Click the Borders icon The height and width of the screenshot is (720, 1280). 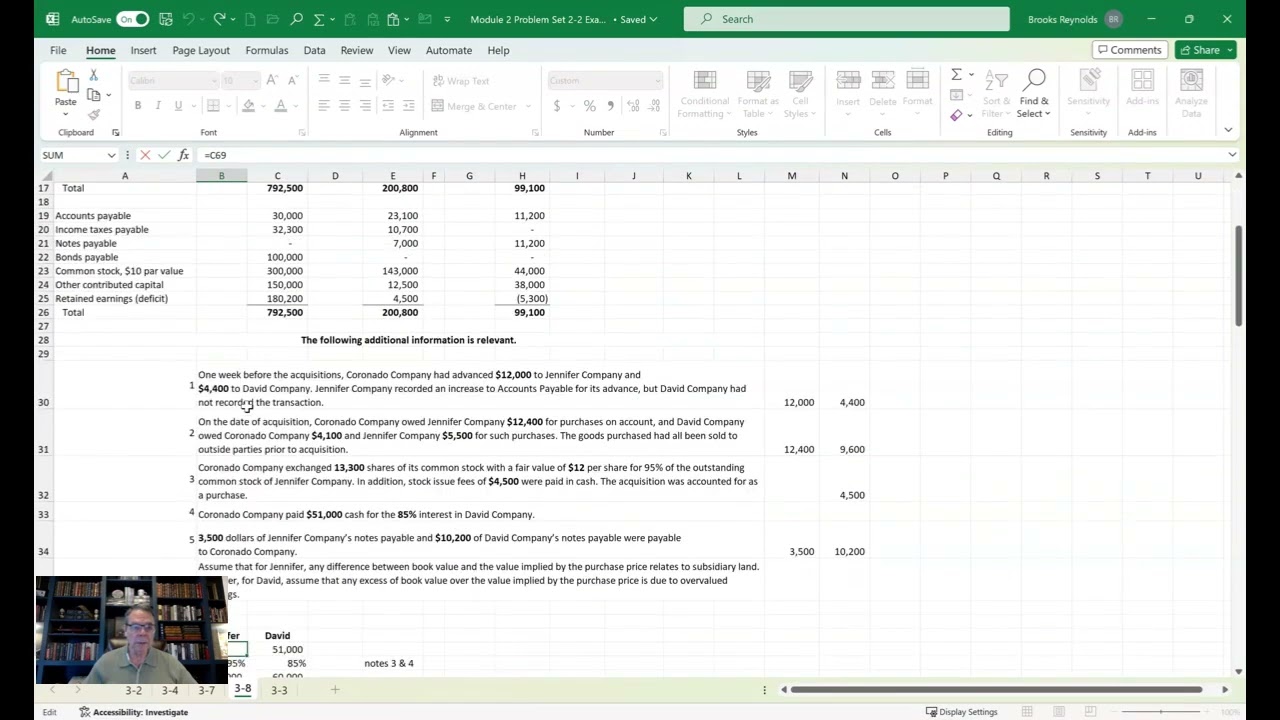click(213, 106)
